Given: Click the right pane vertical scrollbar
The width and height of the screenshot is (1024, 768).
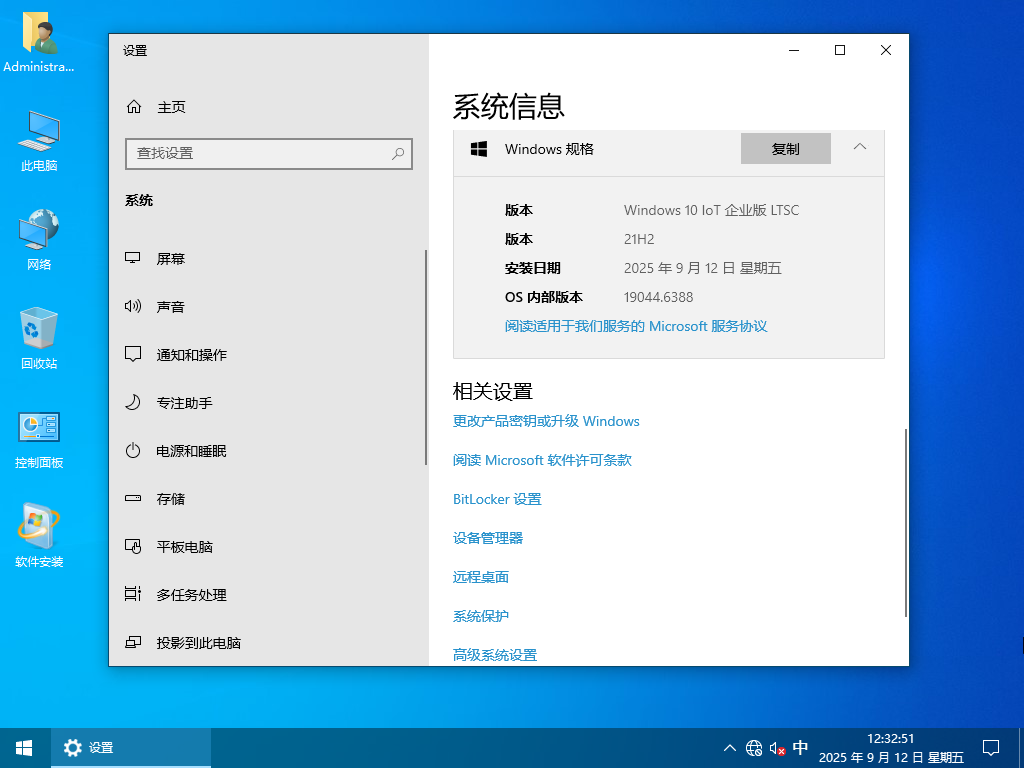Looking at the screenshot, I should (906, 522).
